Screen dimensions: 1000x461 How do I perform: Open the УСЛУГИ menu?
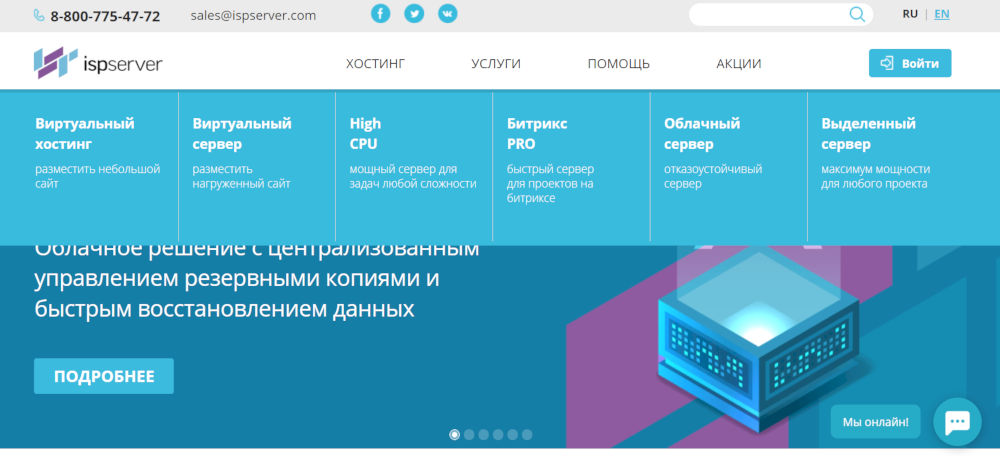point(496,64)
